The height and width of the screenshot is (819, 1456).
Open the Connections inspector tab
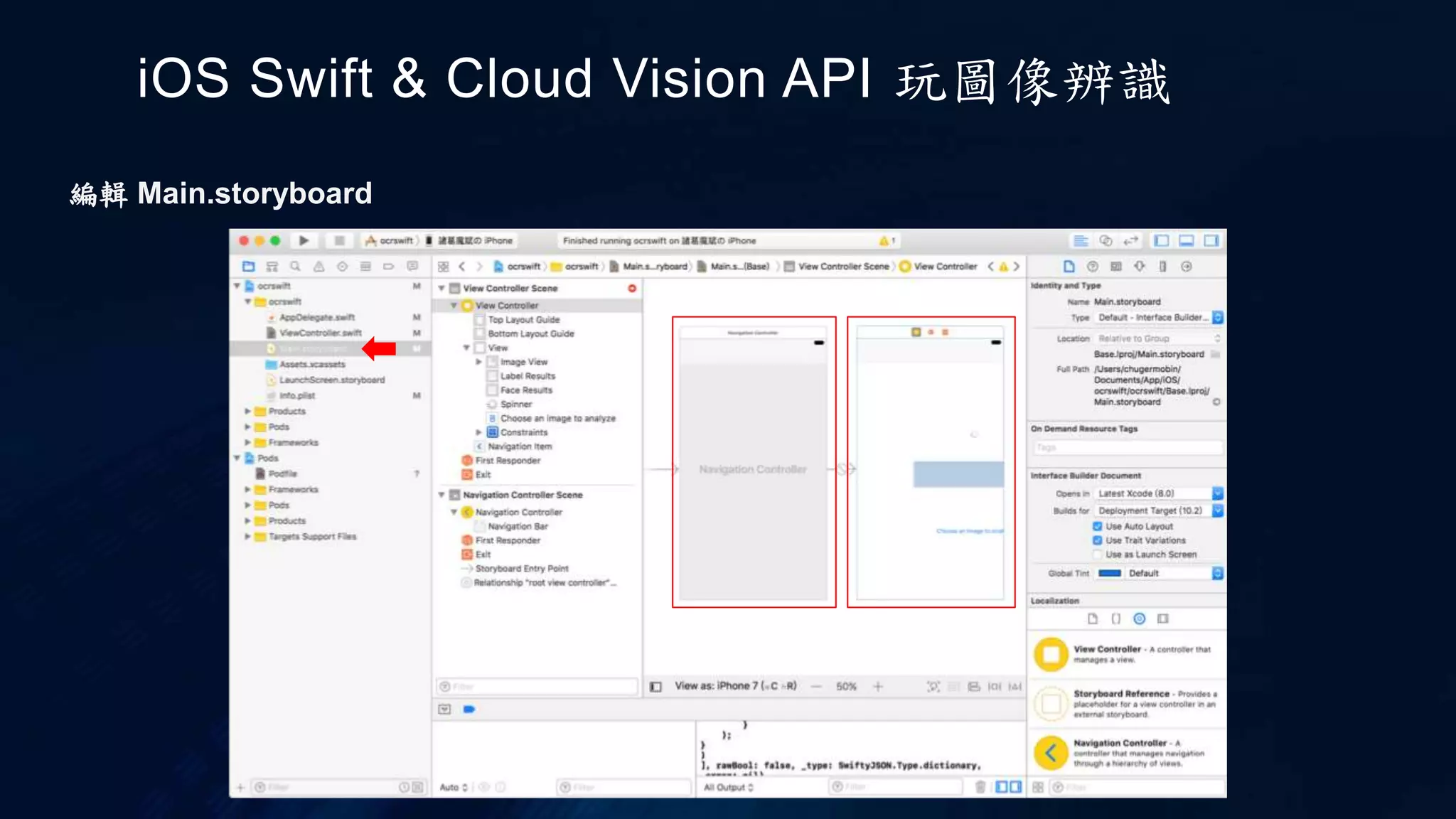point(1187,267)
